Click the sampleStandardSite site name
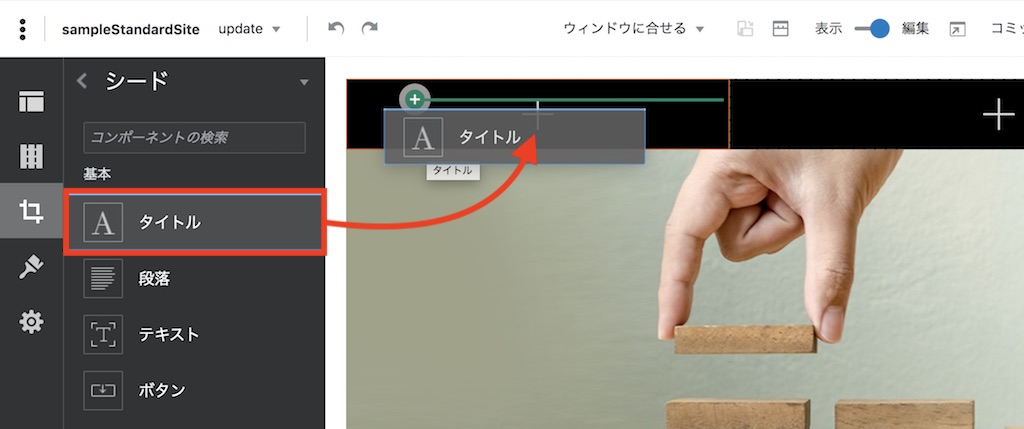 tap(131, 29)
